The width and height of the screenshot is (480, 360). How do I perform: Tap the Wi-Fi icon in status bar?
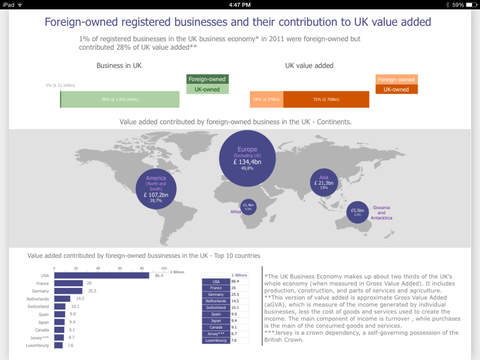tap(20, 5)
